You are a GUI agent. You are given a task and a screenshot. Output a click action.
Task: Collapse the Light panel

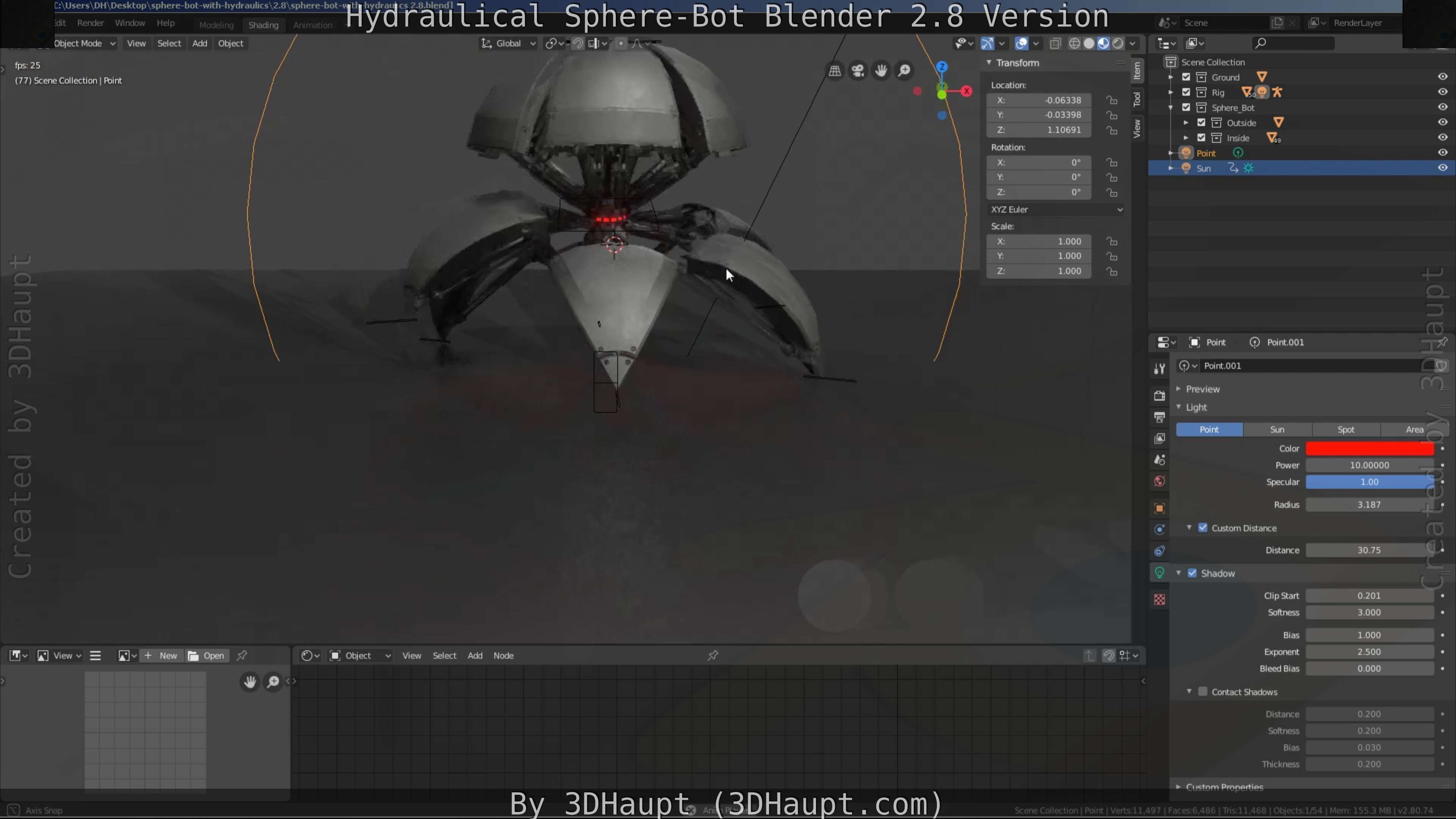pos(1178,407)
